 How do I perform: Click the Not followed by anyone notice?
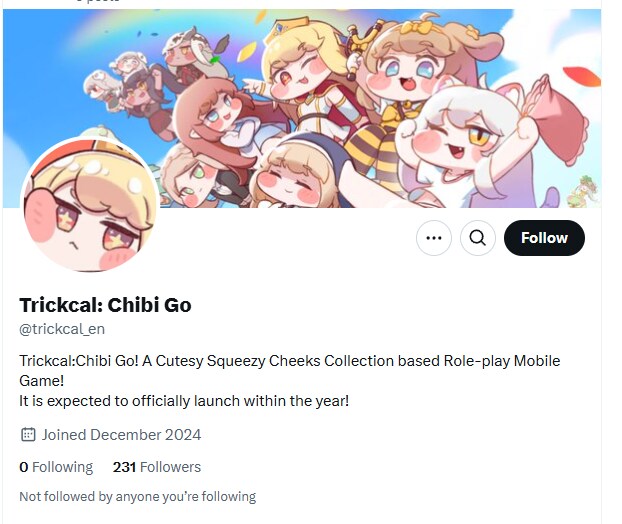point(138,497)
